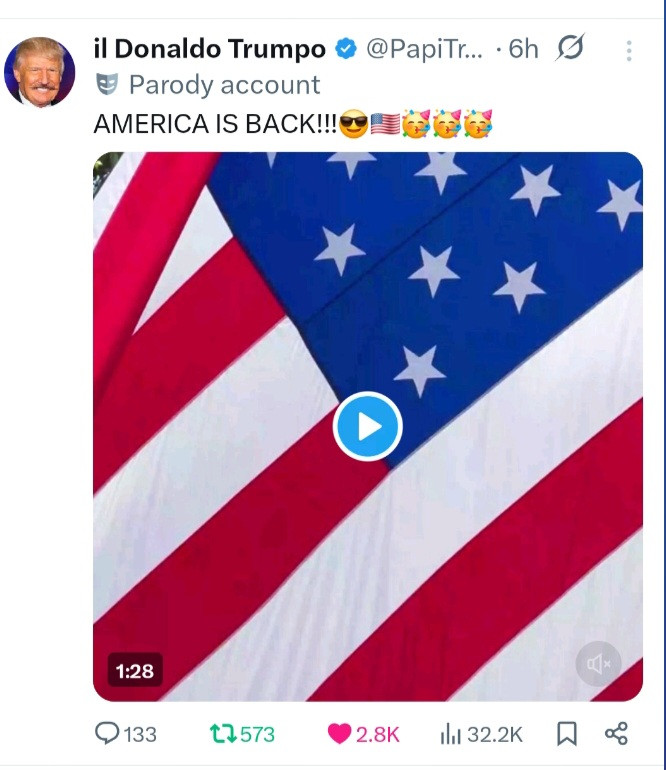Open the view analytics bar chart icon
Screen dimensions: 666x770
(x=450, y=734)
